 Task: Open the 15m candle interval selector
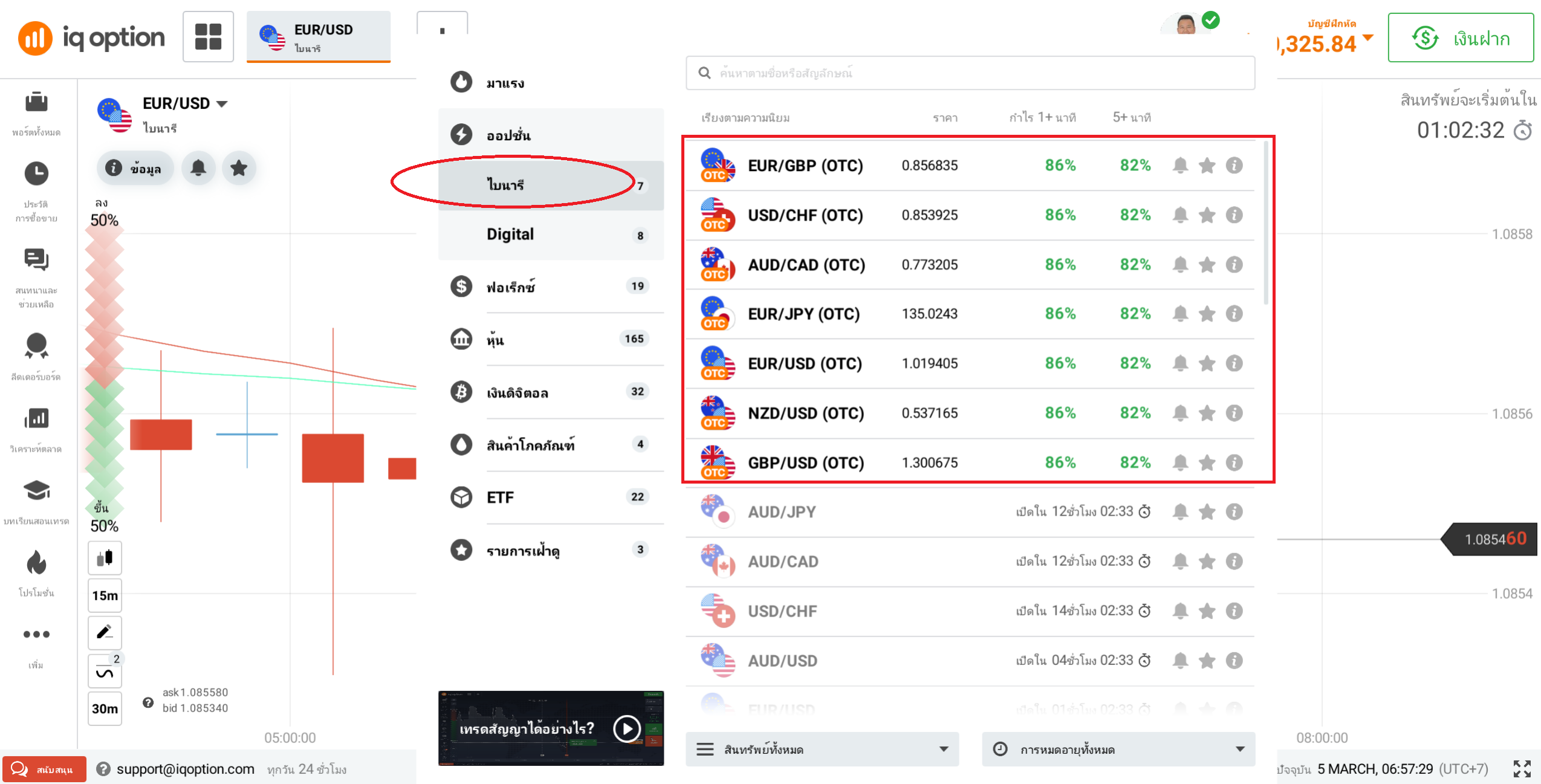coord(105,595)
